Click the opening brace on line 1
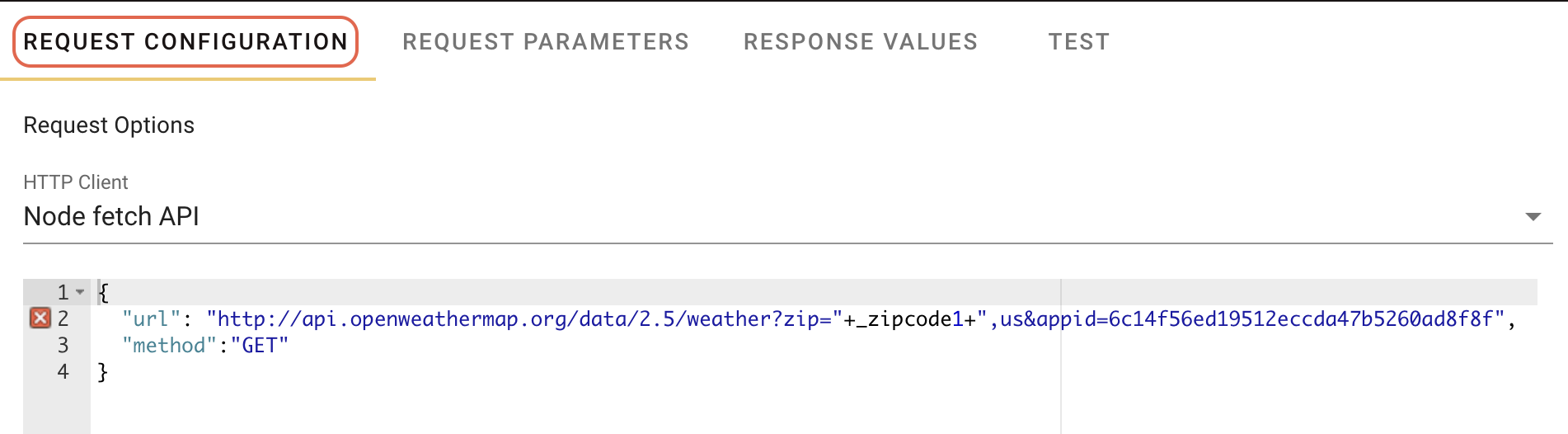1568x434 pixels. pyautogui.click(x=103, y=293)
